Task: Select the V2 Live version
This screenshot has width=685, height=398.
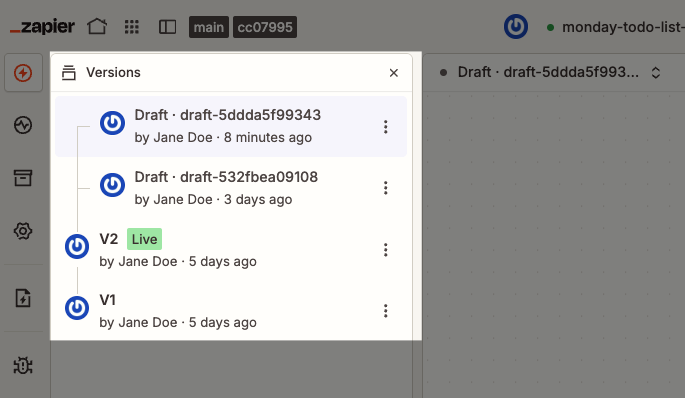Action: click(231, 249)
